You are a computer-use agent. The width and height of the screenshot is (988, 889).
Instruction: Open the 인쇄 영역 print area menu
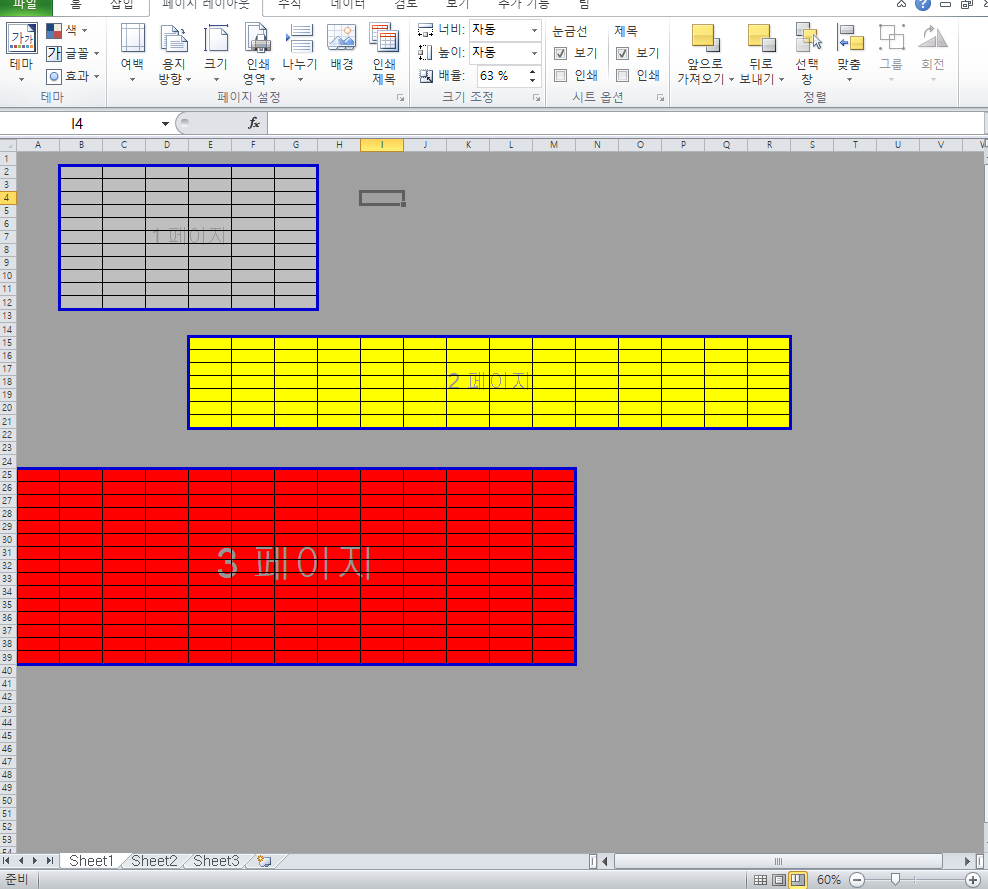[258, 53]
